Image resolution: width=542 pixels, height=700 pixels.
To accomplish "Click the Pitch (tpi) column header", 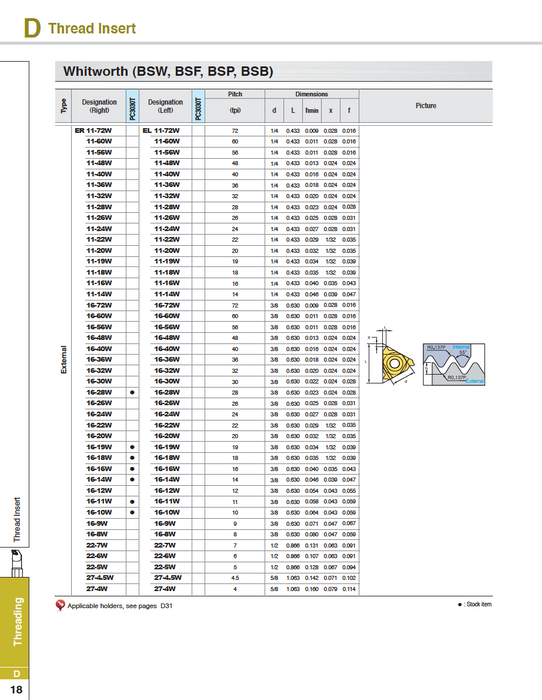I will [x=235, y=106].
